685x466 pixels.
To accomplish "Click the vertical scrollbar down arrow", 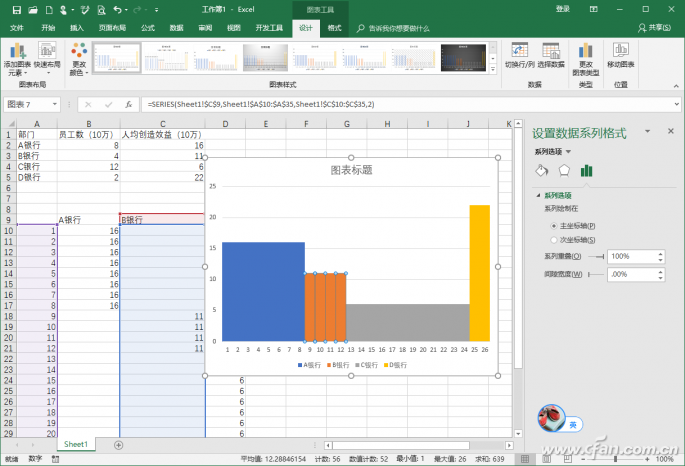I will tap(518, 434).
